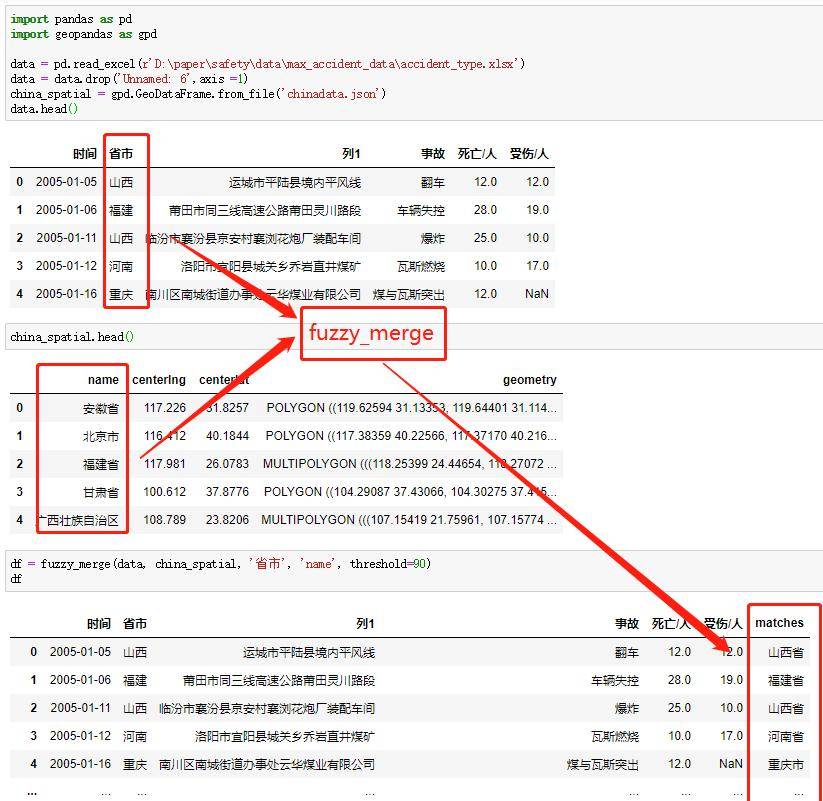Select the name column header

tap(104, 379)
